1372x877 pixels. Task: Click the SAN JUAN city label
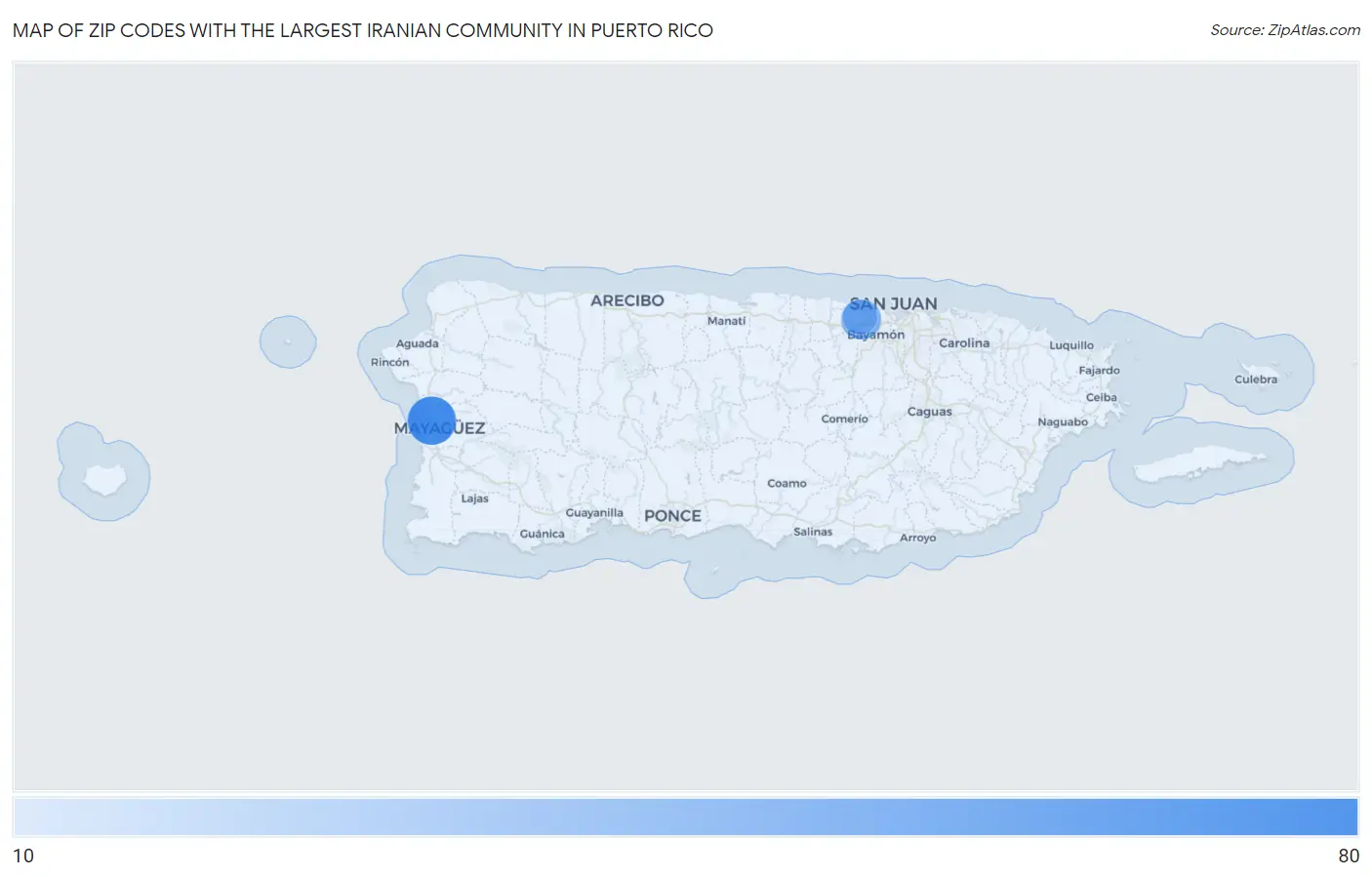point(893,304)
